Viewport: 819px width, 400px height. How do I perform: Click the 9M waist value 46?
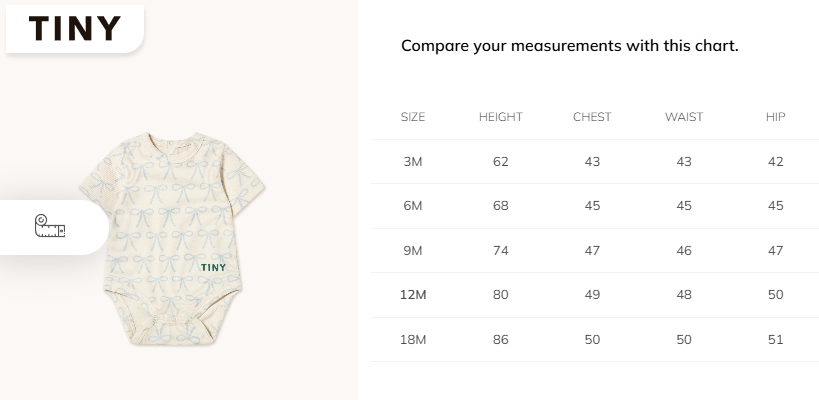684,251
